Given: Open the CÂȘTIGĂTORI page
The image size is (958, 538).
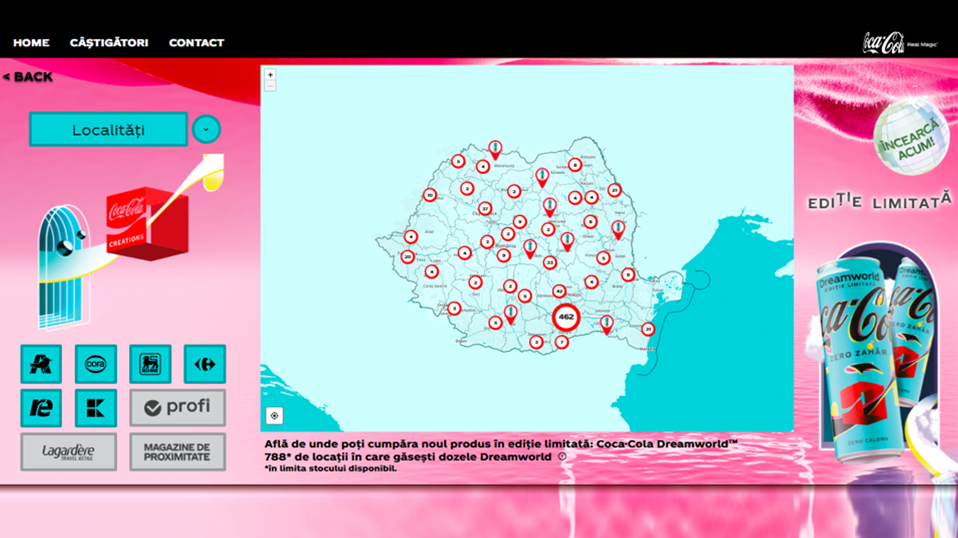Looking at the screenshot, I should [x=109, y=43].
